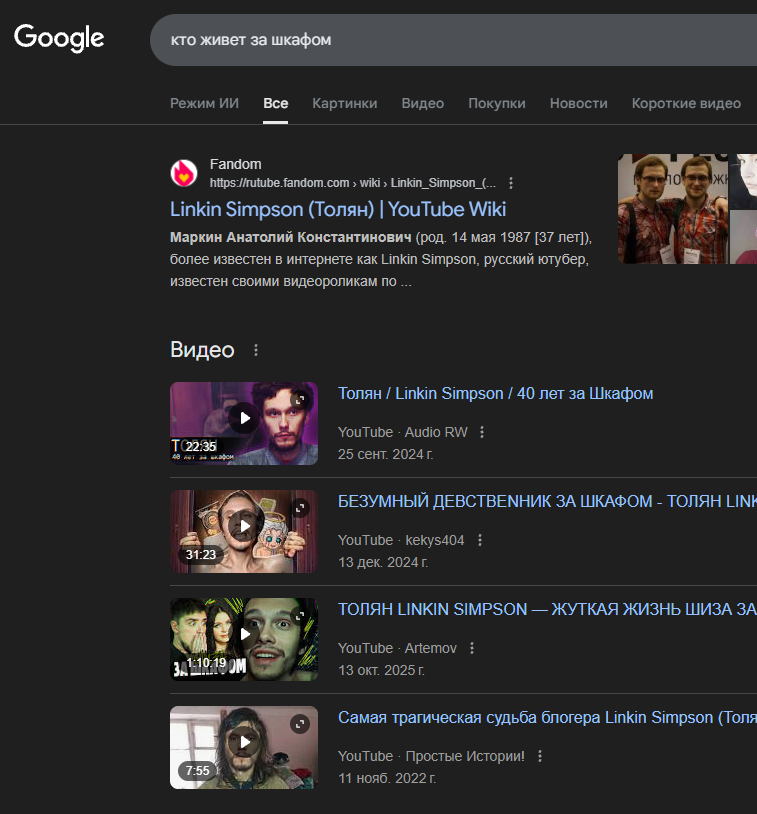Open options for the Audio RW video

point(482,432)
